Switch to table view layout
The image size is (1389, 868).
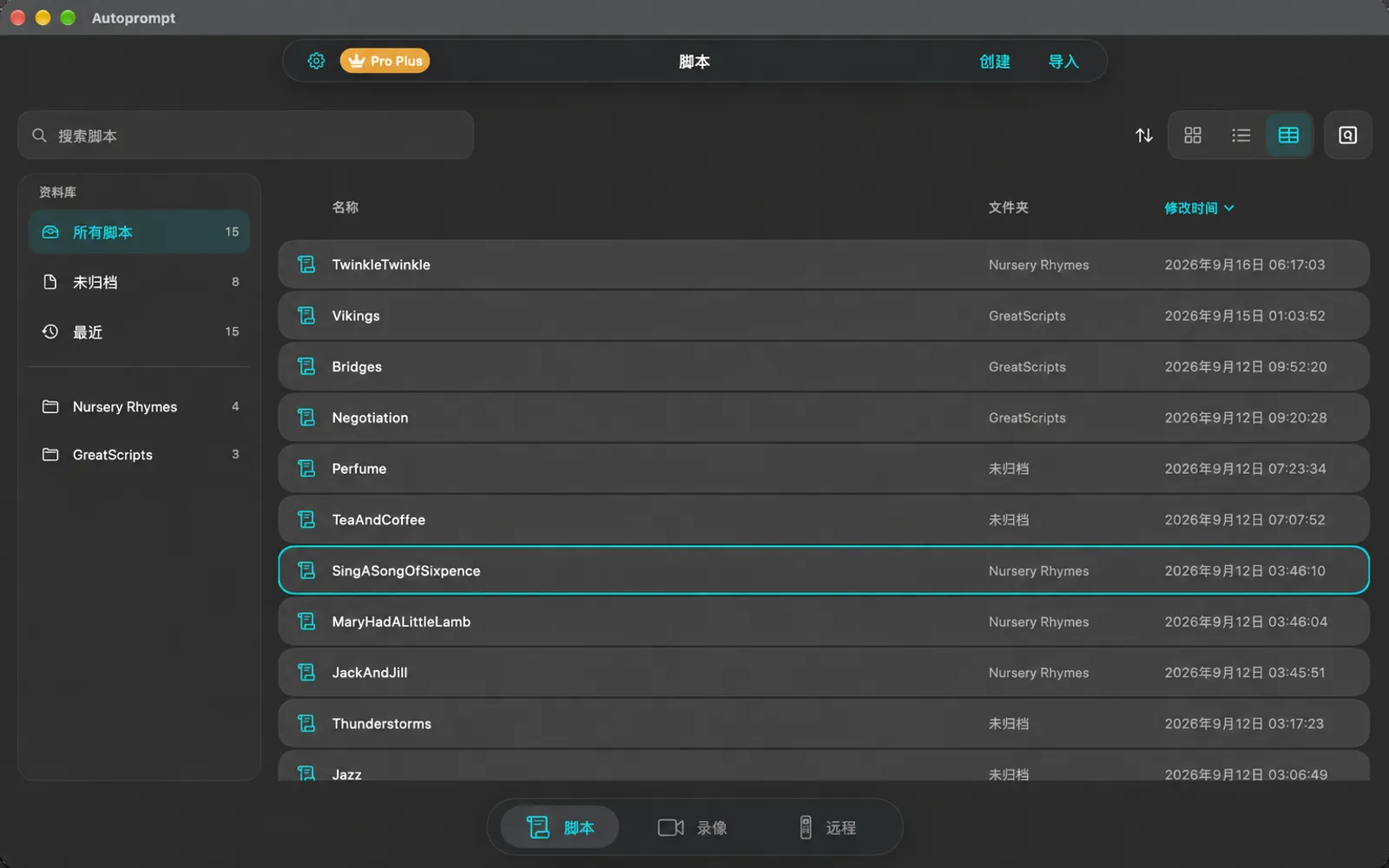point(1288,135)
